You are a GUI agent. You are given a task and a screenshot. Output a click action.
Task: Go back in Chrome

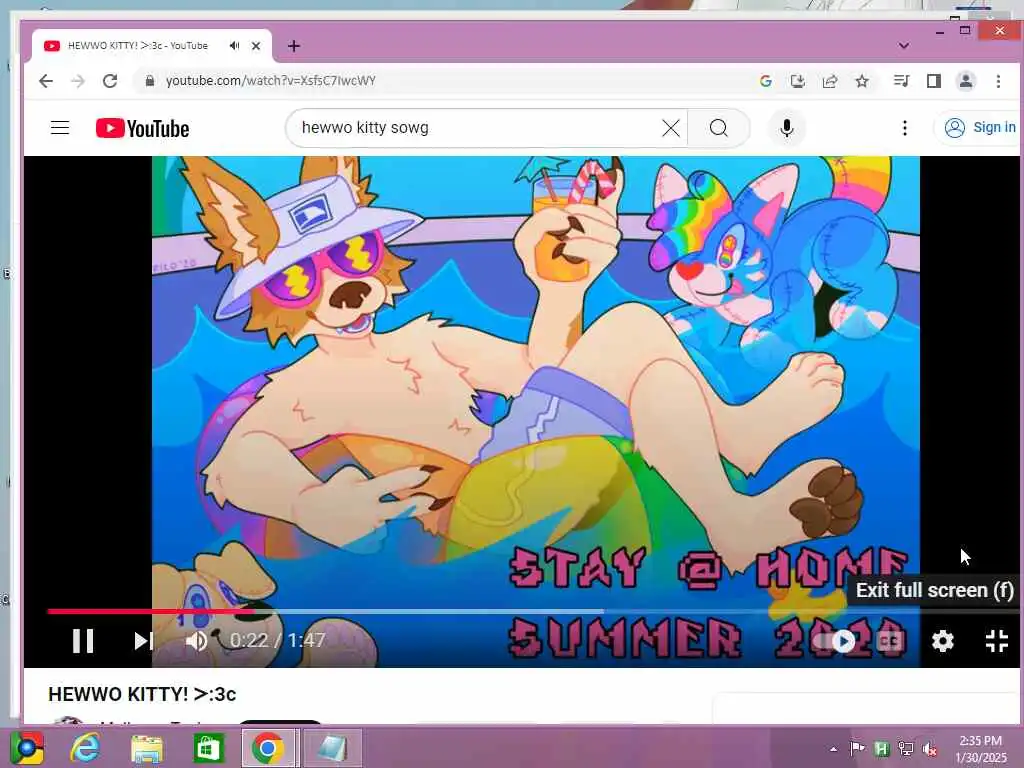46,81
